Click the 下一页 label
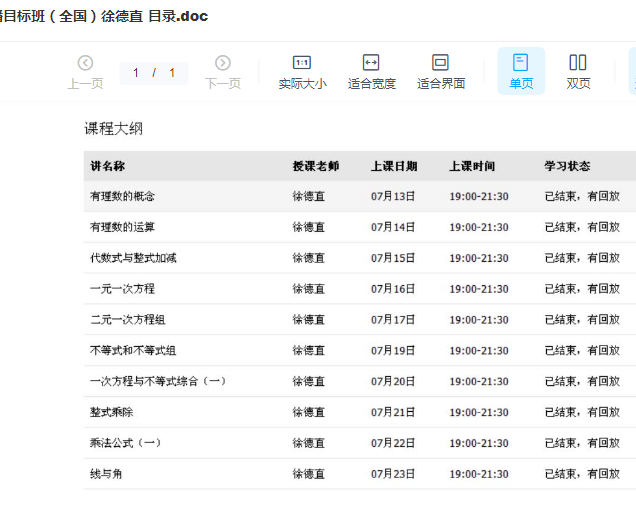The width and height of the screenshot is (636, 522). [x=222, y=84]
